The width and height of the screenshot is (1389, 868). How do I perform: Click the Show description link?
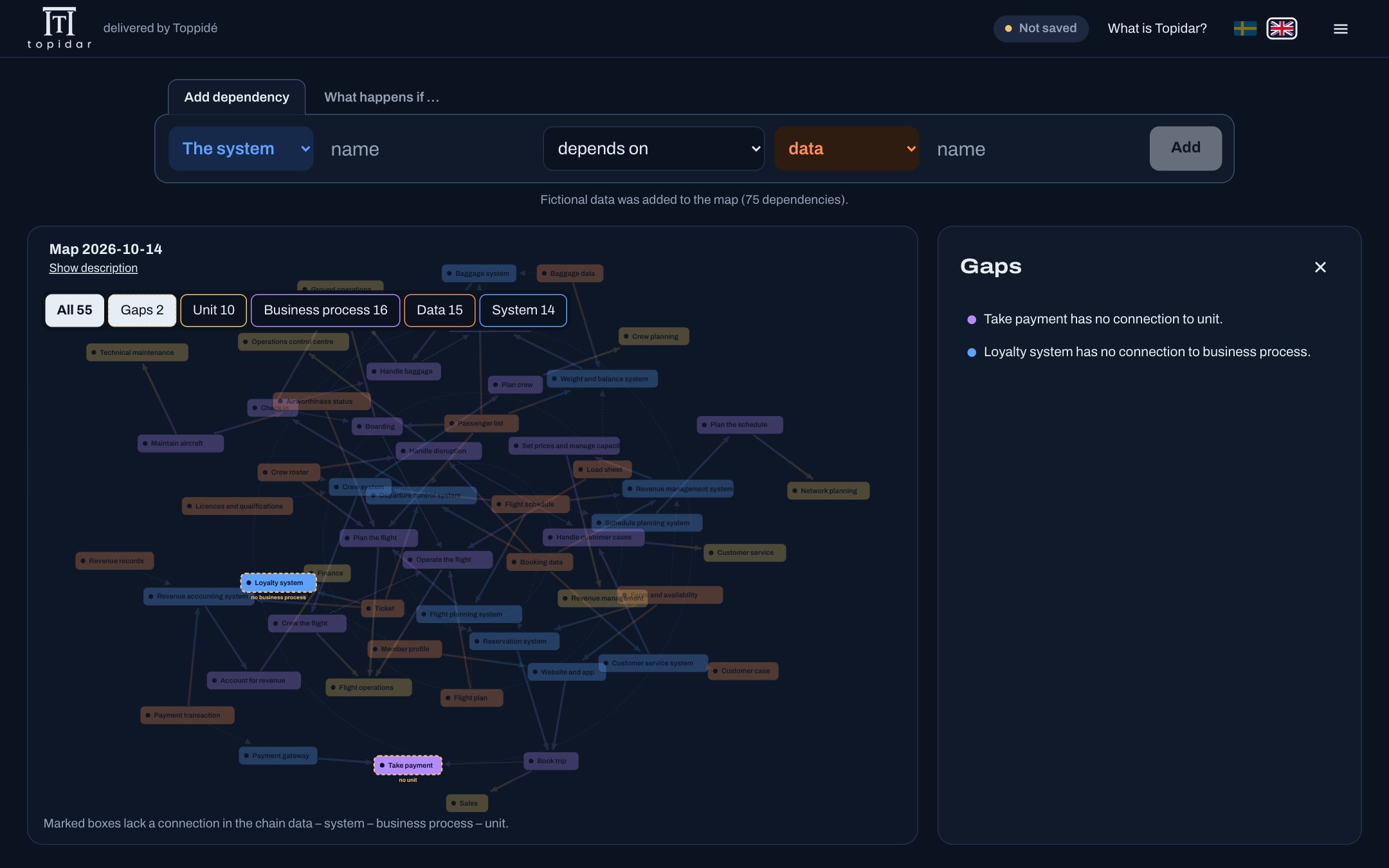[x=93, y=268]
